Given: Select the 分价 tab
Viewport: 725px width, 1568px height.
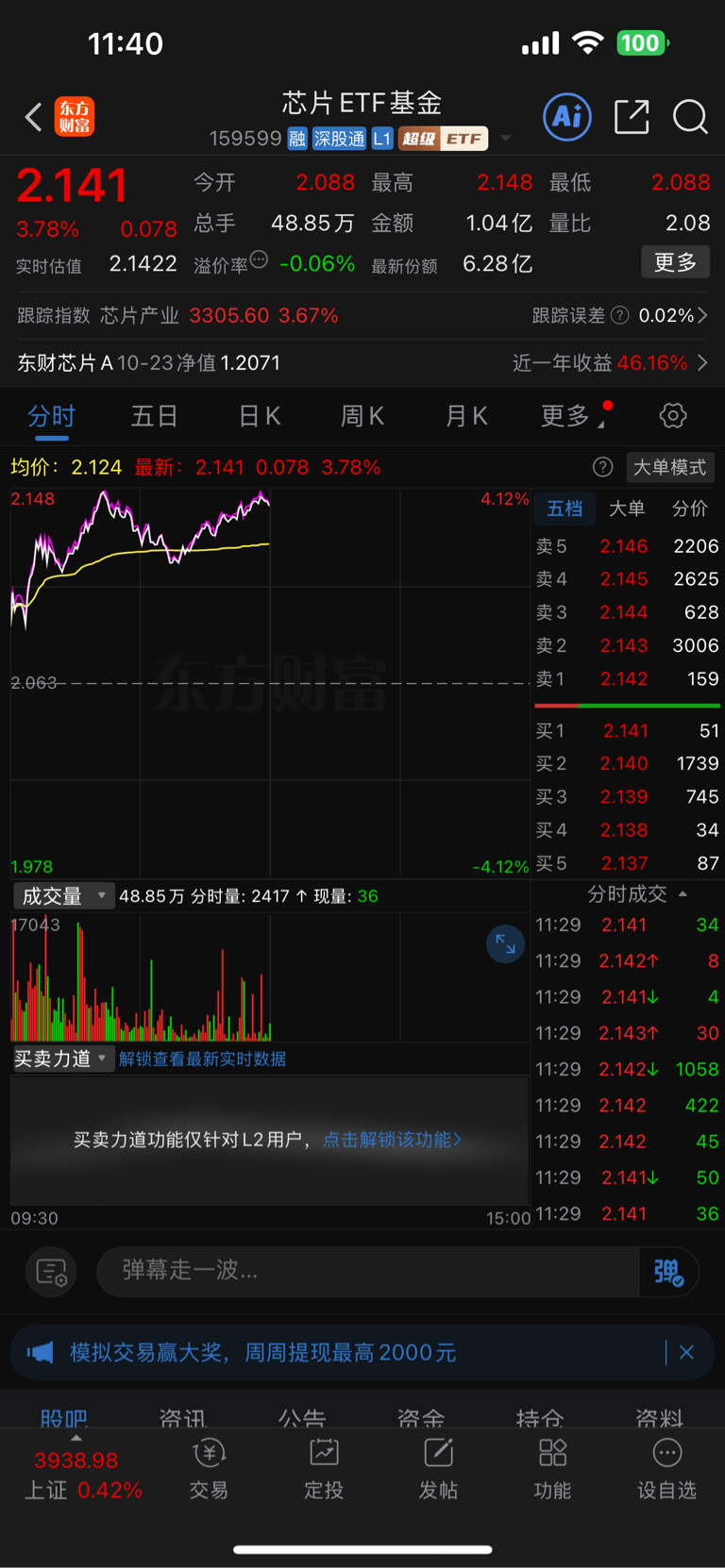Looking at the screenshot, I should pyautogui.click(x=689, y=509).
